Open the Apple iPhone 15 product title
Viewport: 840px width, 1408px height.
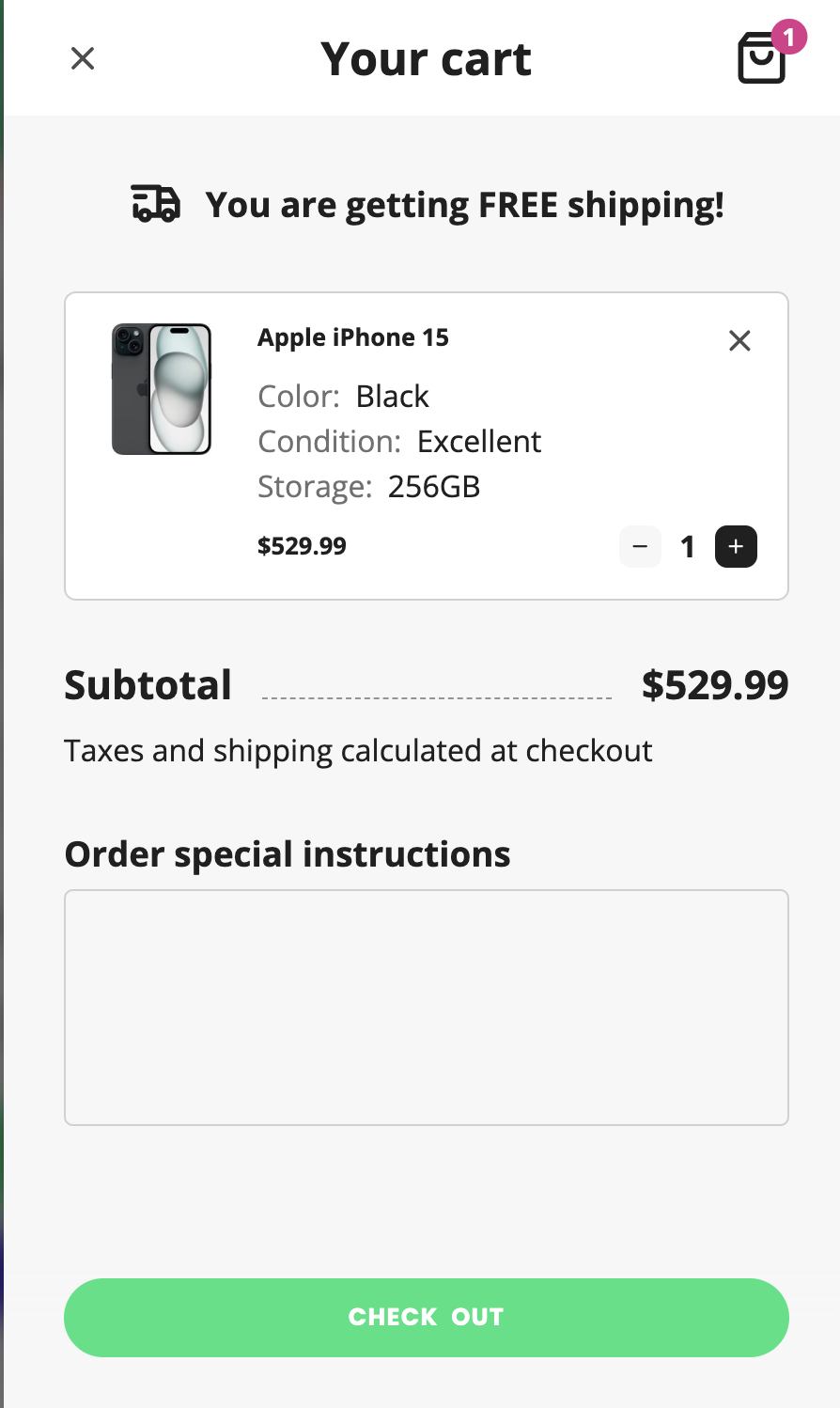[x=353, y=337]
